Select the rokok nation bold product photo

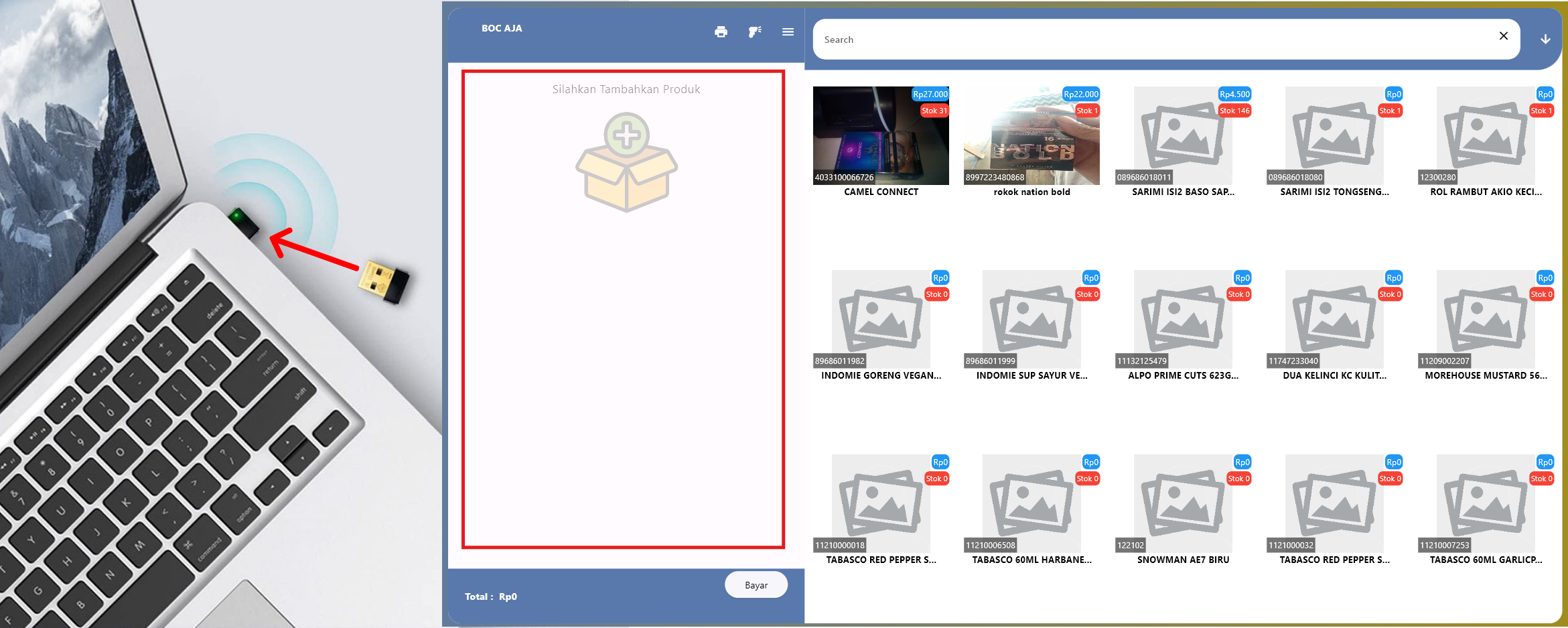point(1031,135)
